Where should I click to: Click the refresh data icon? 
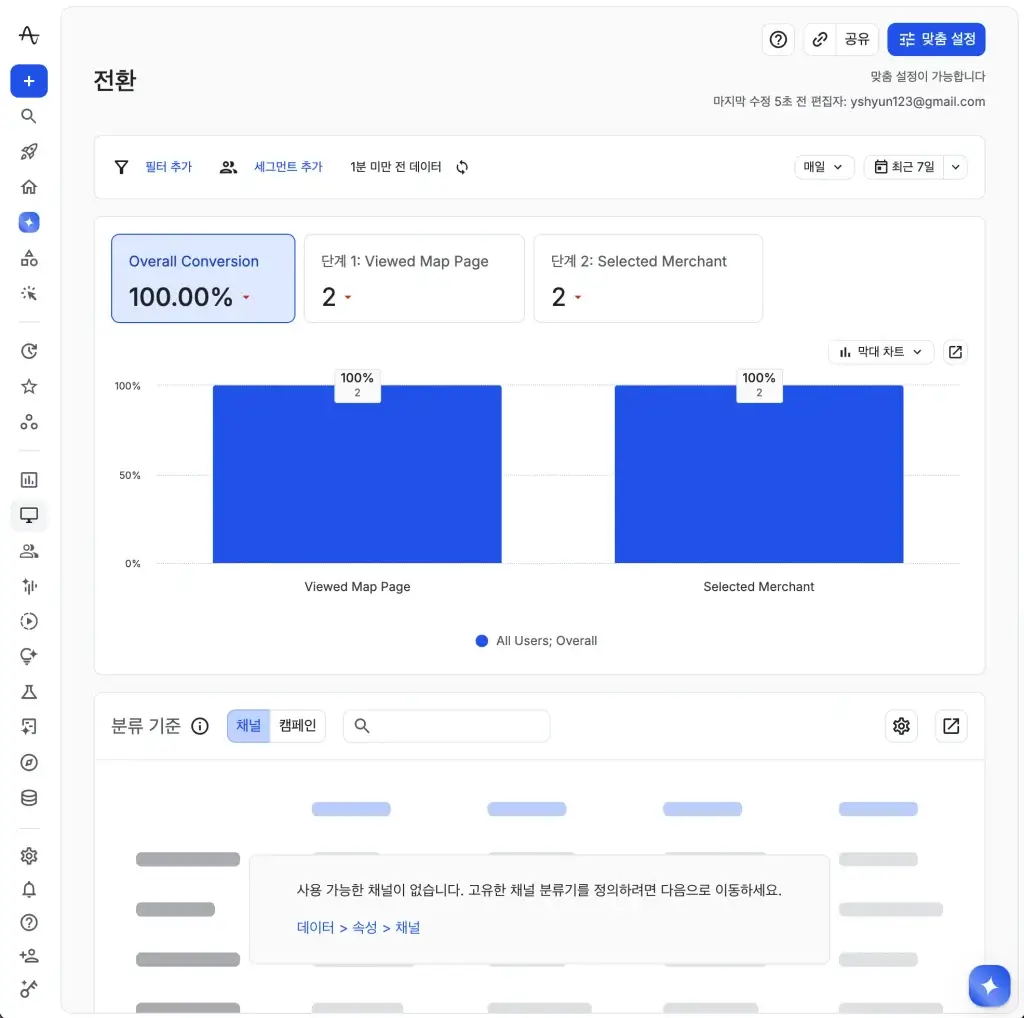(x=462, y=167)
